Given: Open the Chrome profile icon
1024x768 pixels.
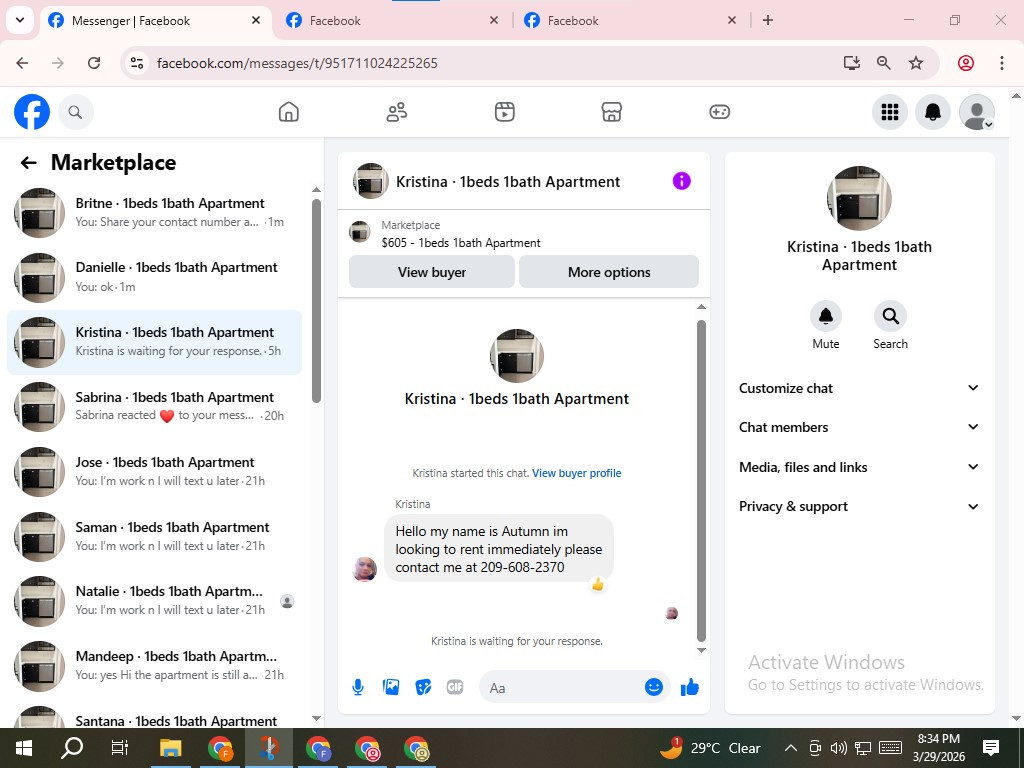Looking at the screenshot, I should (x=966, y=63).
